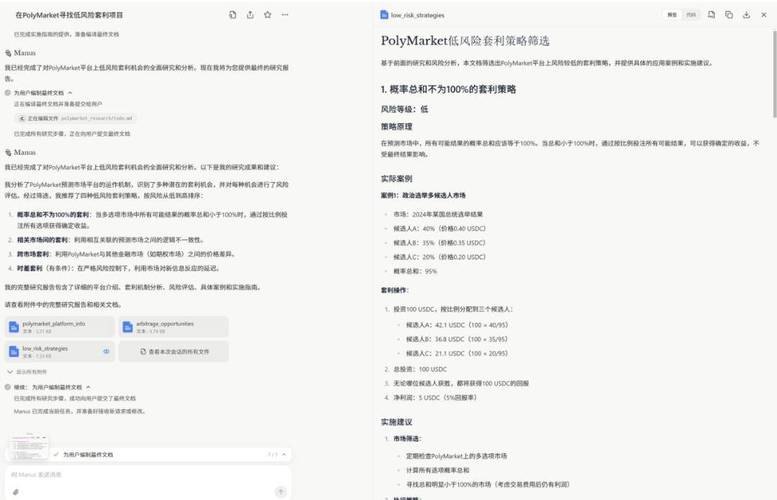
Task: Collapse the first 为用户编制最终文档 step
Action: click(x=70, y=93)
